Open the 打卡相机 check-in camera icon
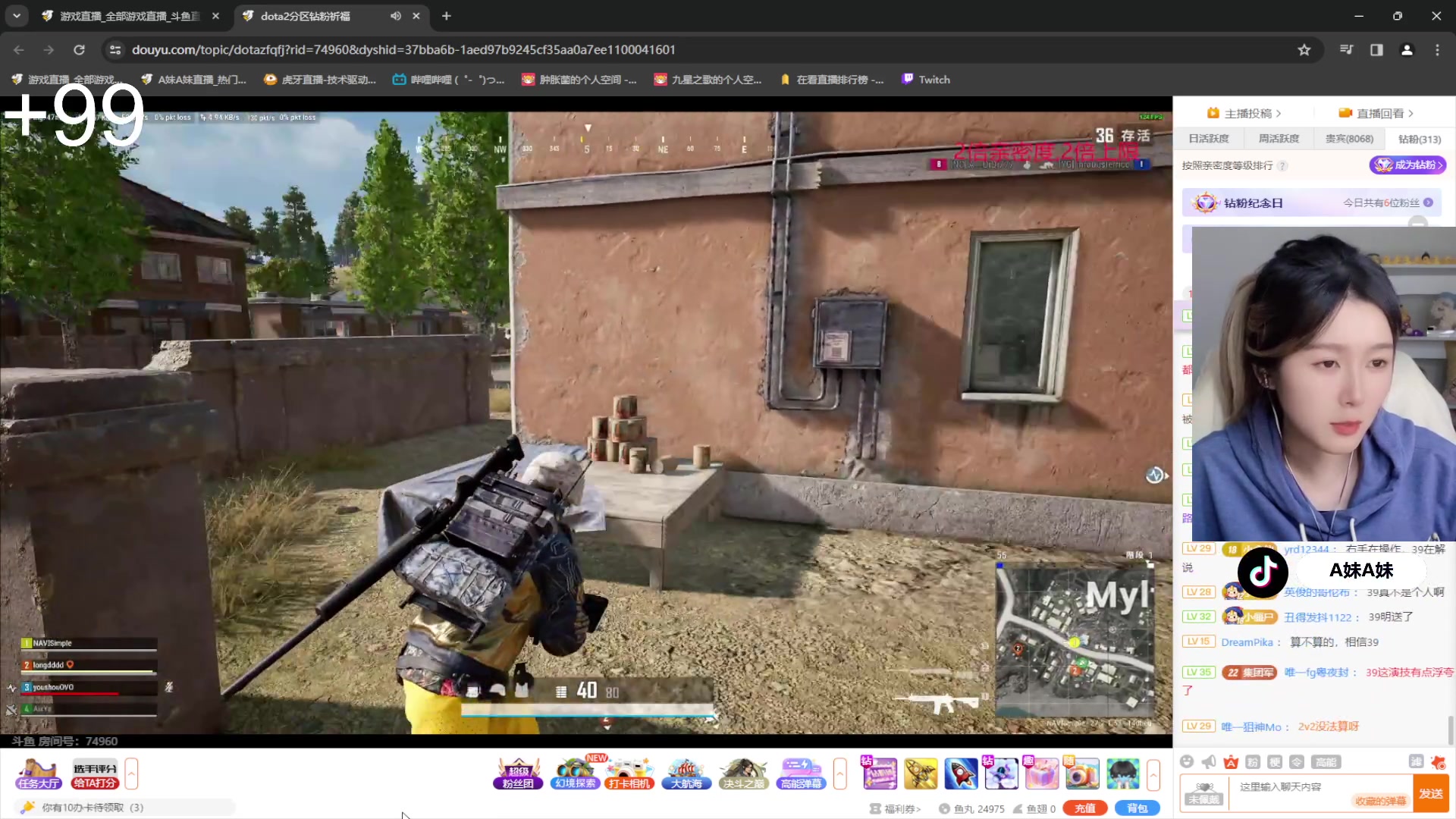 coord(629,773)
